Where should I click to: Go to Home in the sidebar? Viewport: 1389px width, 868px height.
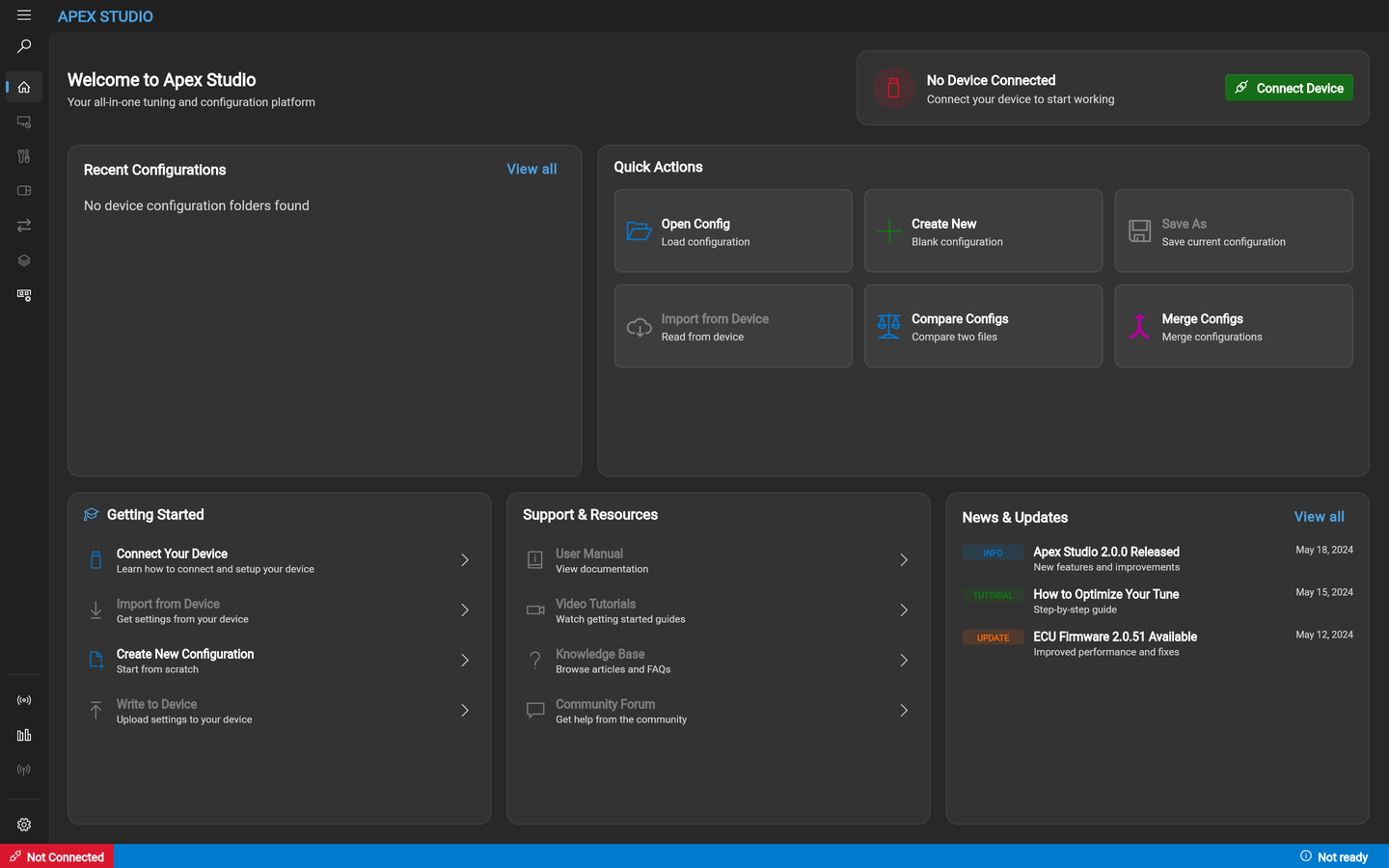24,87
